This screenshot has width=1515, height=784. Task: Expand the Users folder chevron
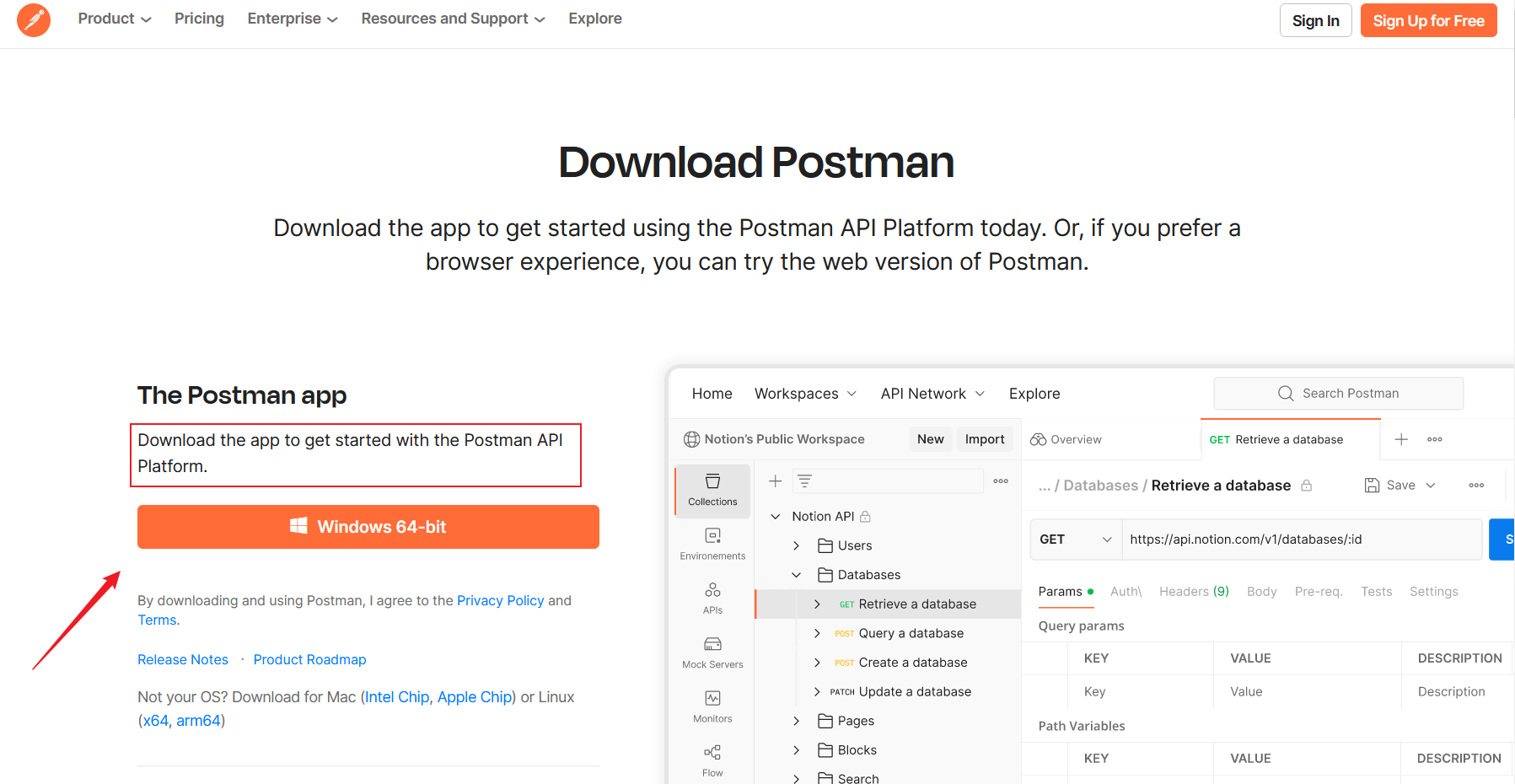click(796, 546)
